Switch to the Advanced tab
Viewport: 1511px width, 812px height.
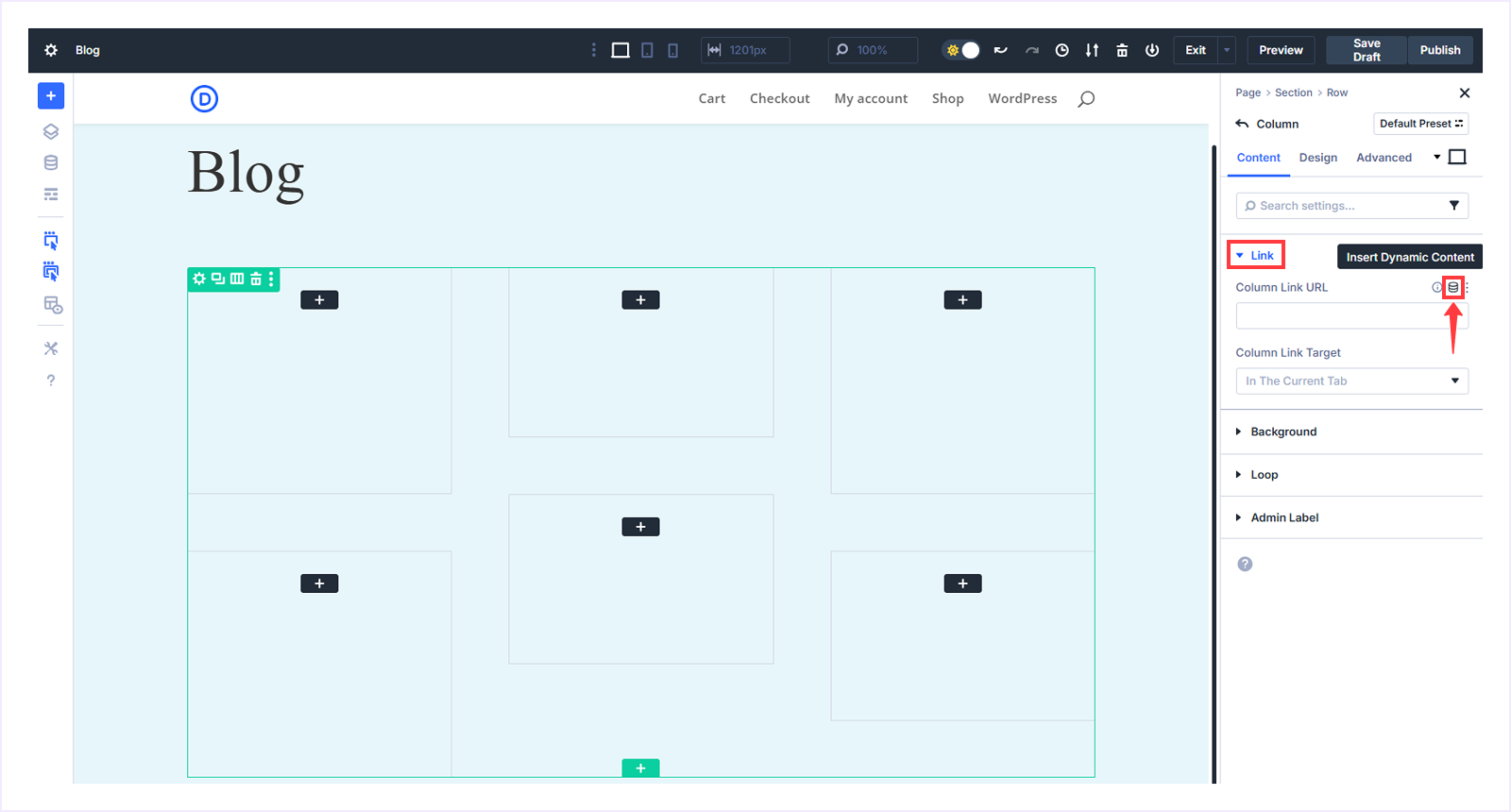tap(1384, 158)
